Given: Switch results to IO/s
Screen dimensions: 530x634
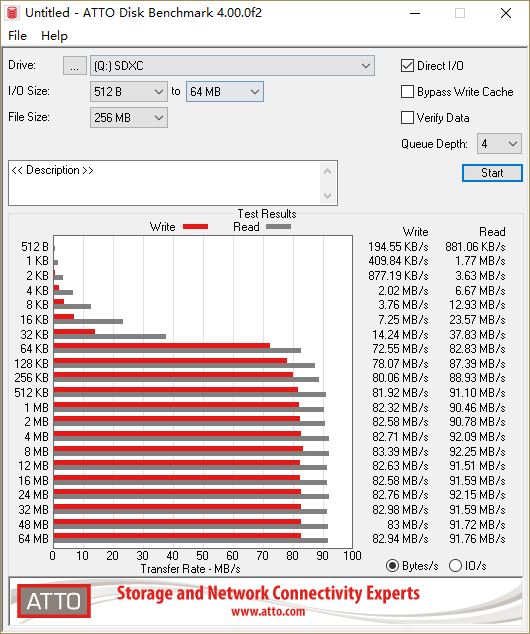Looking at the screenshot, I should [x=455, y=565].
